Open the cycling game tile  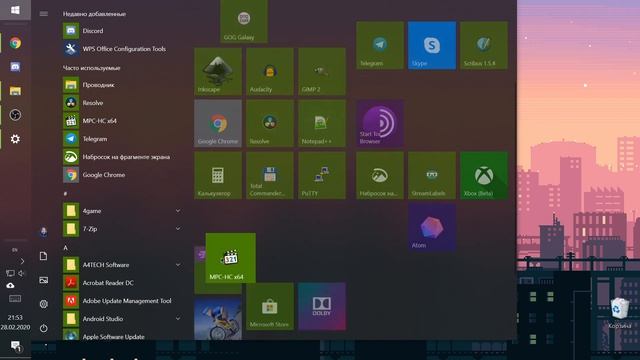click(x=218, y=318)
